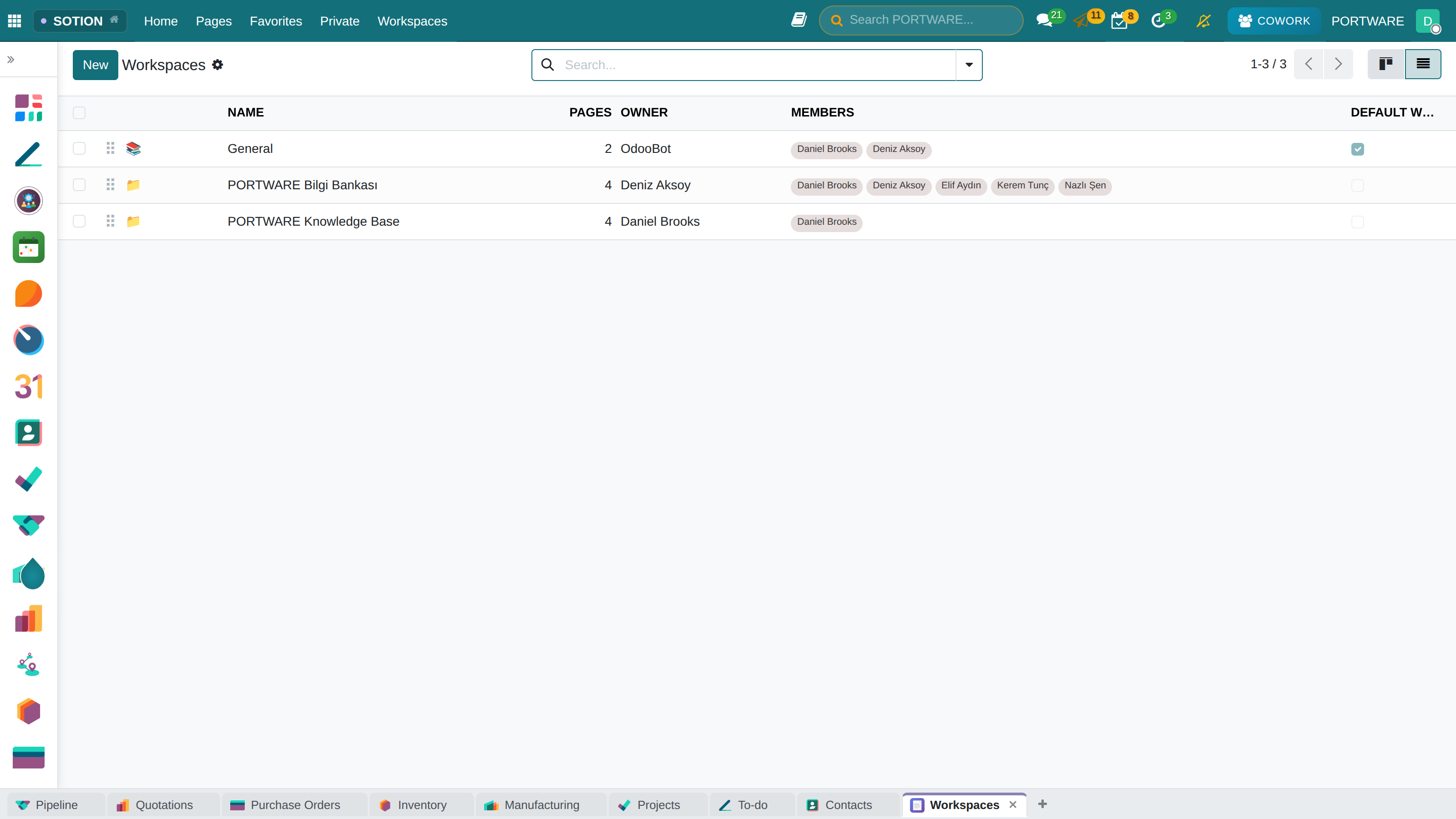Click the knowledge book icon in top bar
This screenshot has width=1456, height=819.
tap(799, 20)
